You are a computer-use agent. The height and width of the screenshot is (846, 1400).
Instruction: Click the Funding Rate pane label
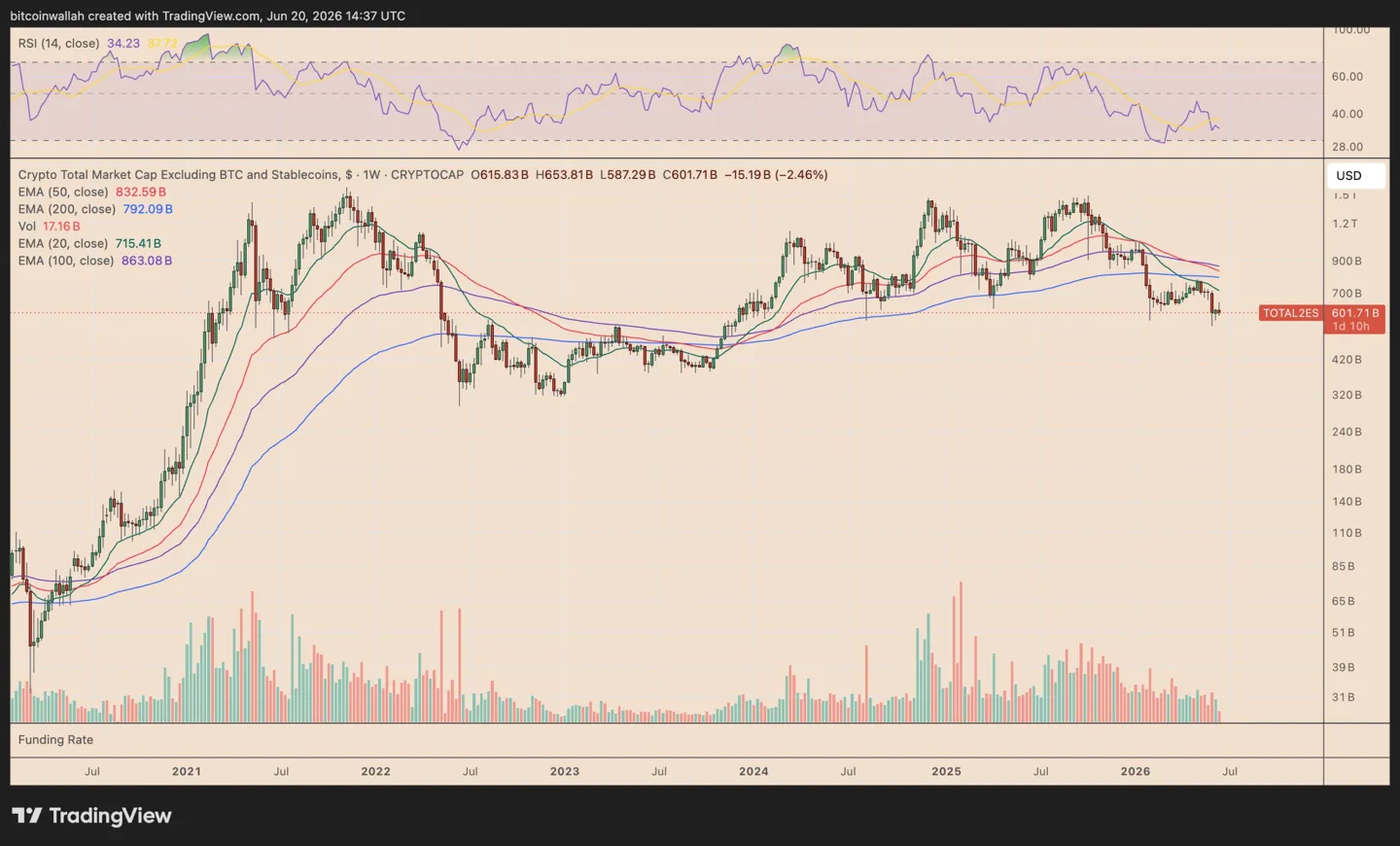click(x=55, y=740)
